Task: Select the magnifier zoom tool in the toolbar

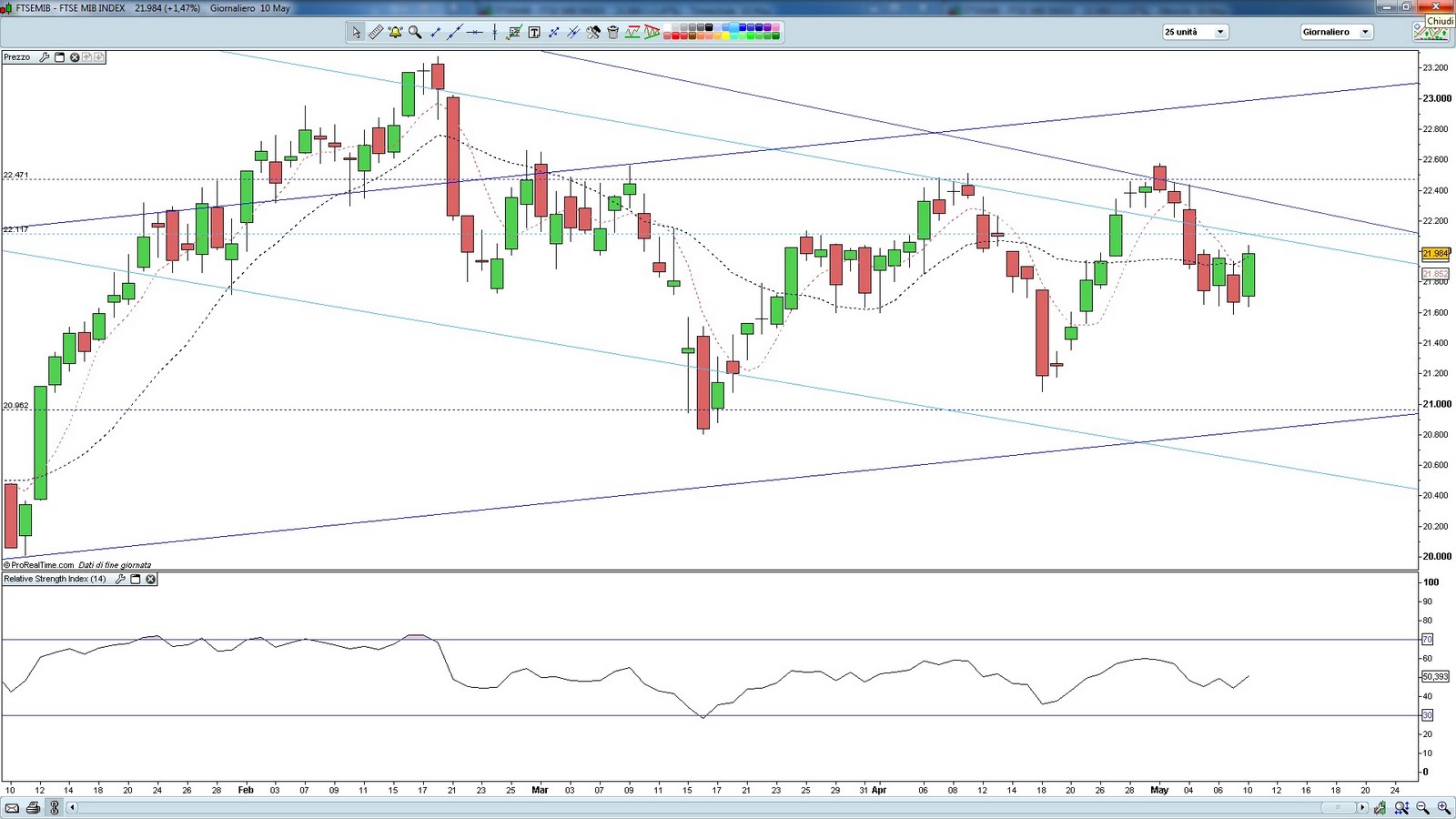Action: tap(415, 32)
